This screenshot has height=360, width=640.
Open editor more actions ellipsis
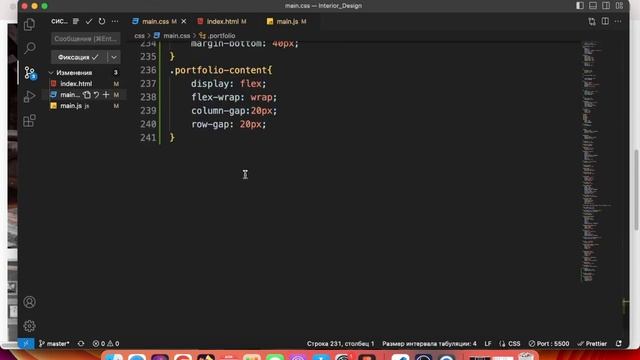[x=618, y=21]
